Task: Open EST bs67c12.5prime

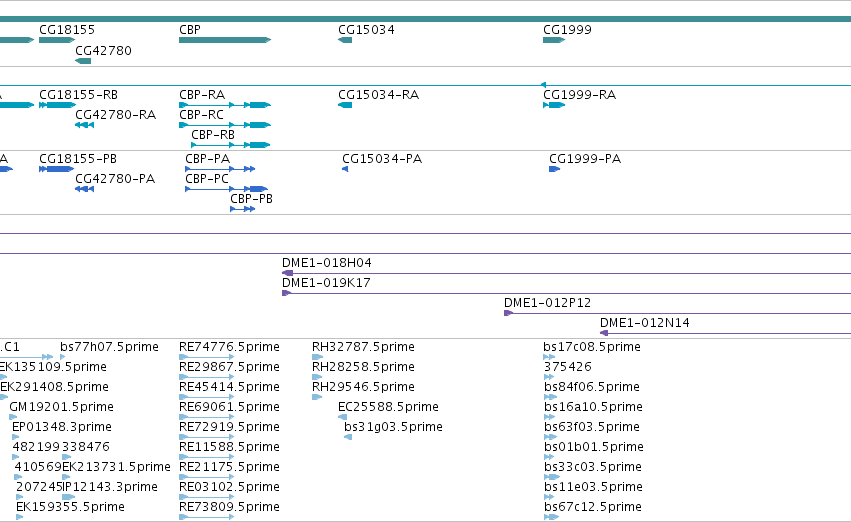Action: click(593, 507)
